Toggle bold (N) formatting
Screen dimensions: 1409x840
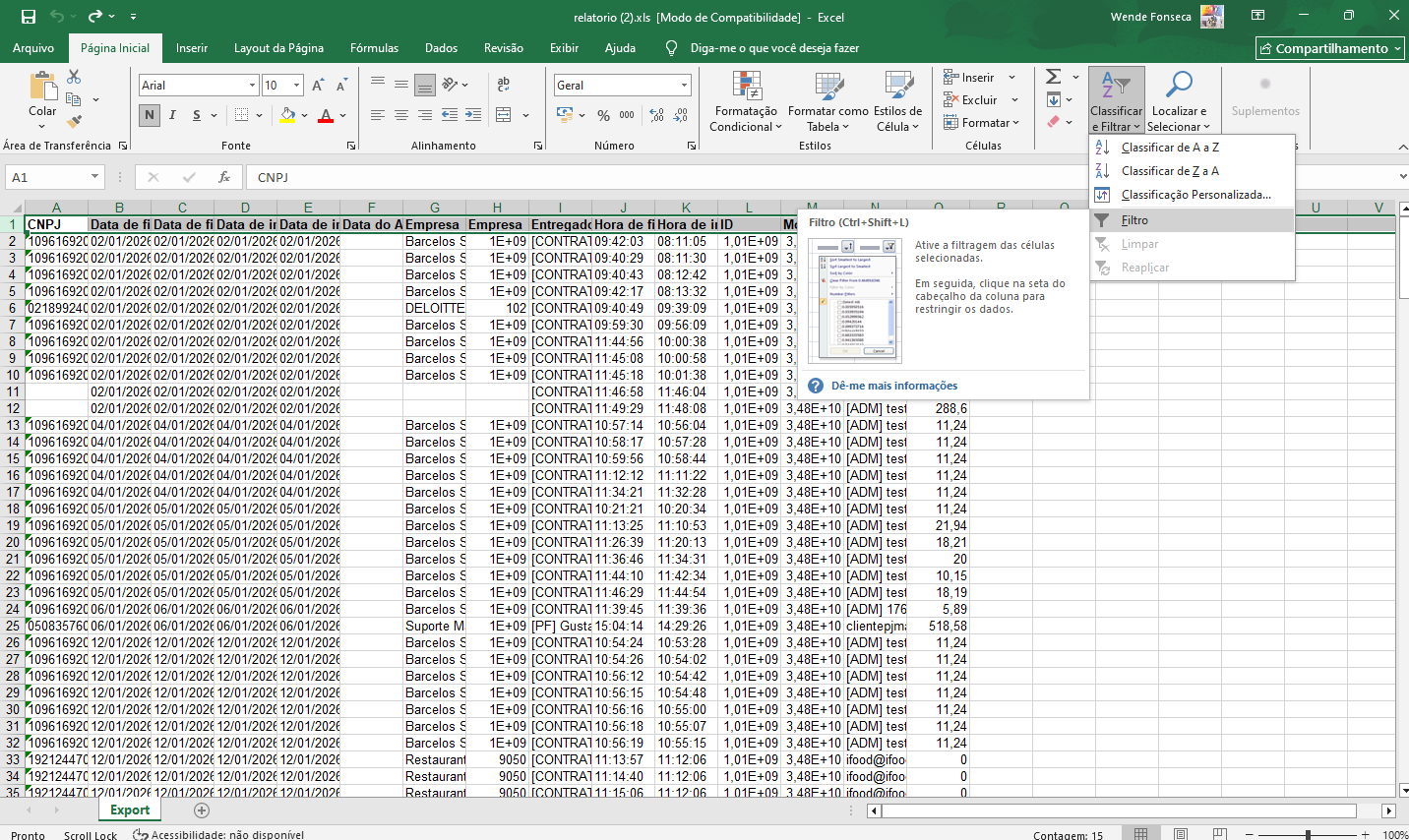tap(150, 115)
